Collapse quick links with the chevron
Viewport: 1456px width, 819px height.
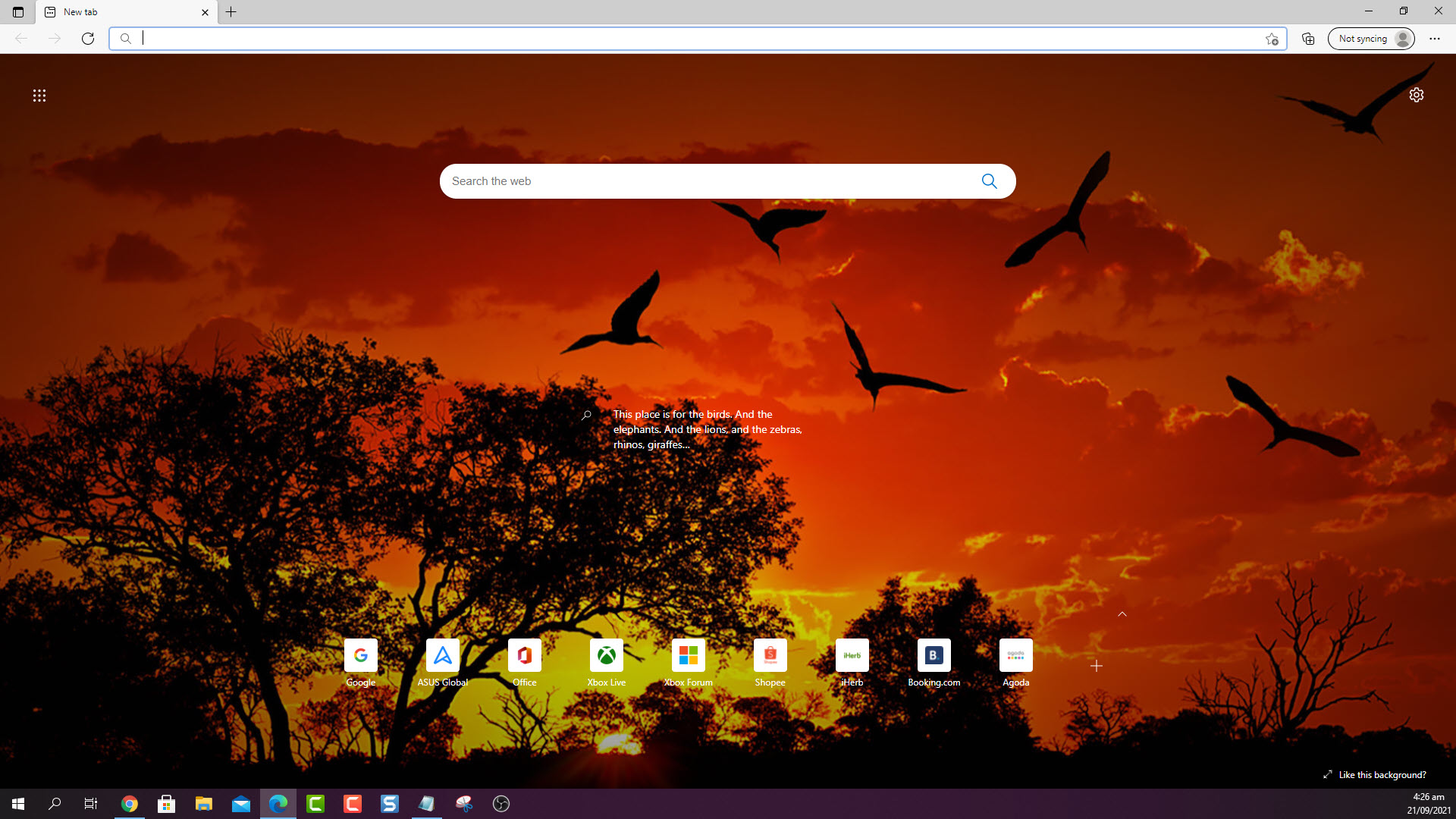1122,613
